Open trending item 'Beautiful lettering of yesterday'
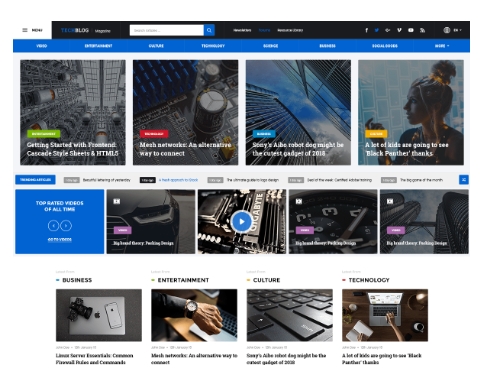The height and width of the screenshot is (377, 483). pos(107,180)
